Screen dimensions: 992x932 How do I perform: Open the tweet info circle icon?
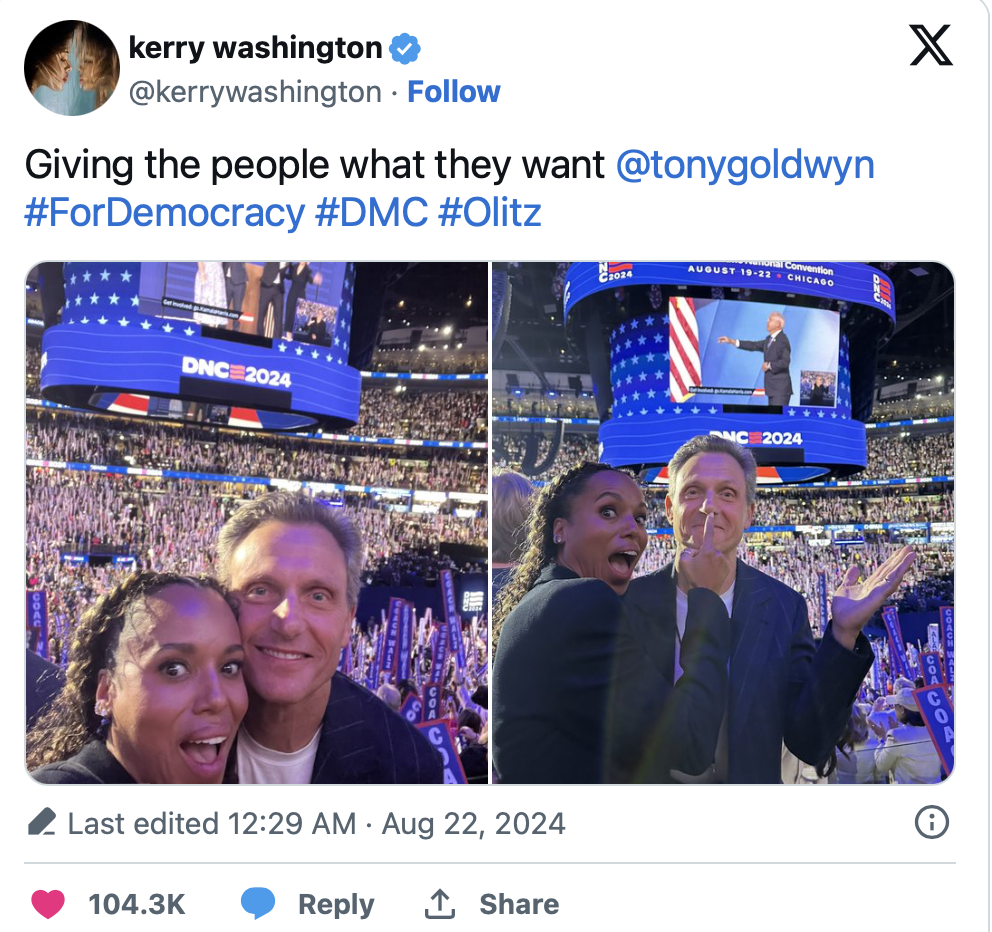pos(931,823)
